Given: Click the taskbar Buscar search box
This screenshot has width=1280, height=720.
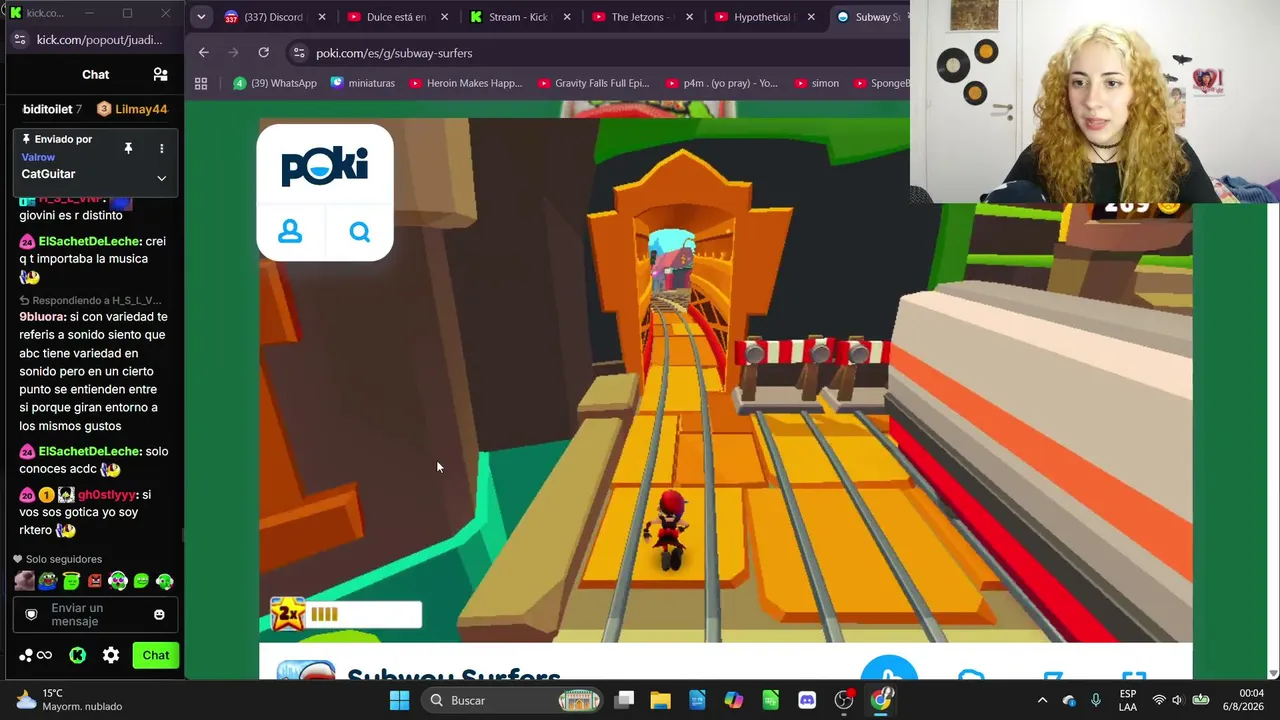Looking at the screenshot, I should click(512, 700).
